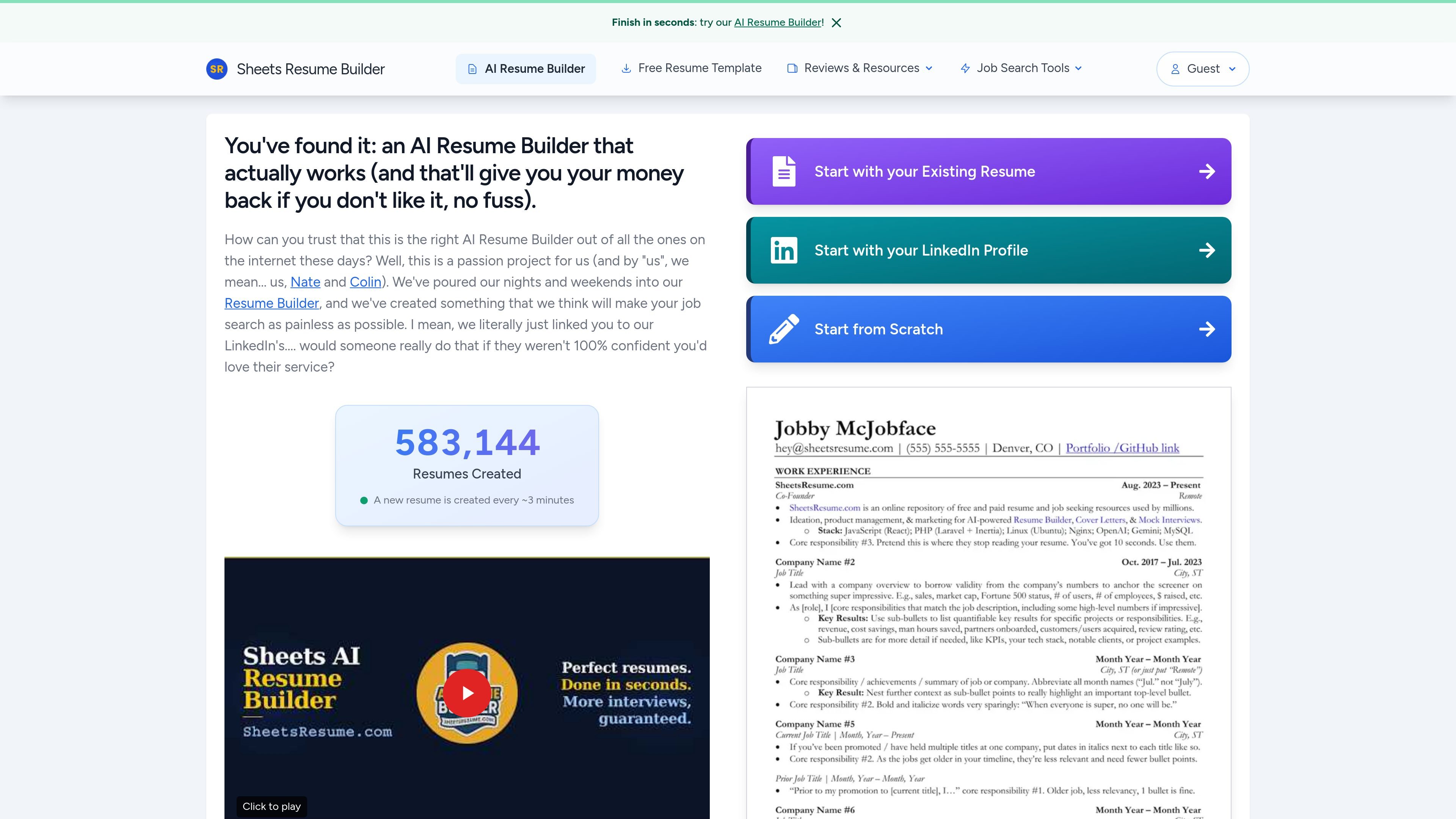The height and width of the screenshot is (819, 1456).
Task: Expand the Job Search Tools chevron
Action: pos(1078,68)
